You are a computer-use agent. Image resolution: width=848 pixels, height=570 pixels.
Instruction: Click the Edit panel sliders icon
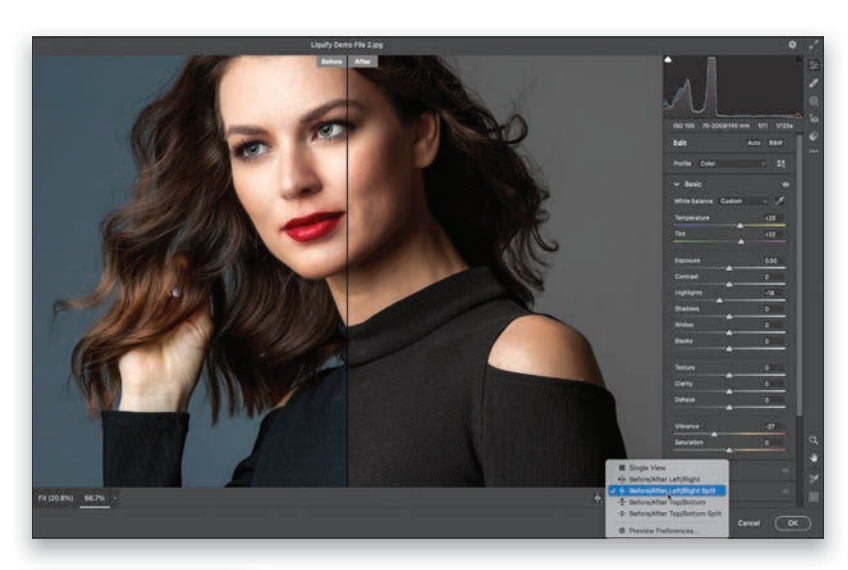pos(814,65)
